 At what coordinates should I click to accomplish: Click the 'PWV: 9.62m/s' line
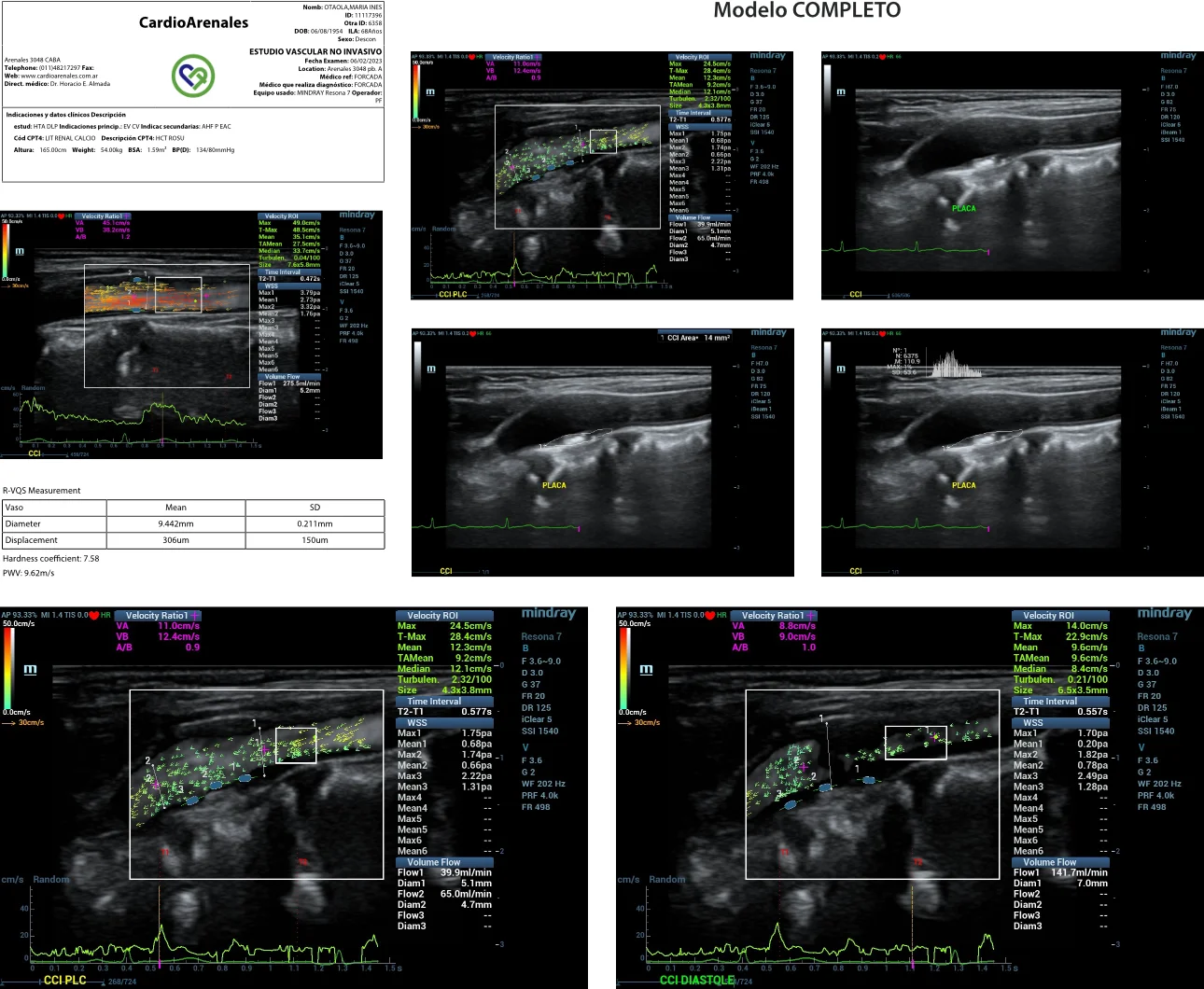tap(29, 573)
